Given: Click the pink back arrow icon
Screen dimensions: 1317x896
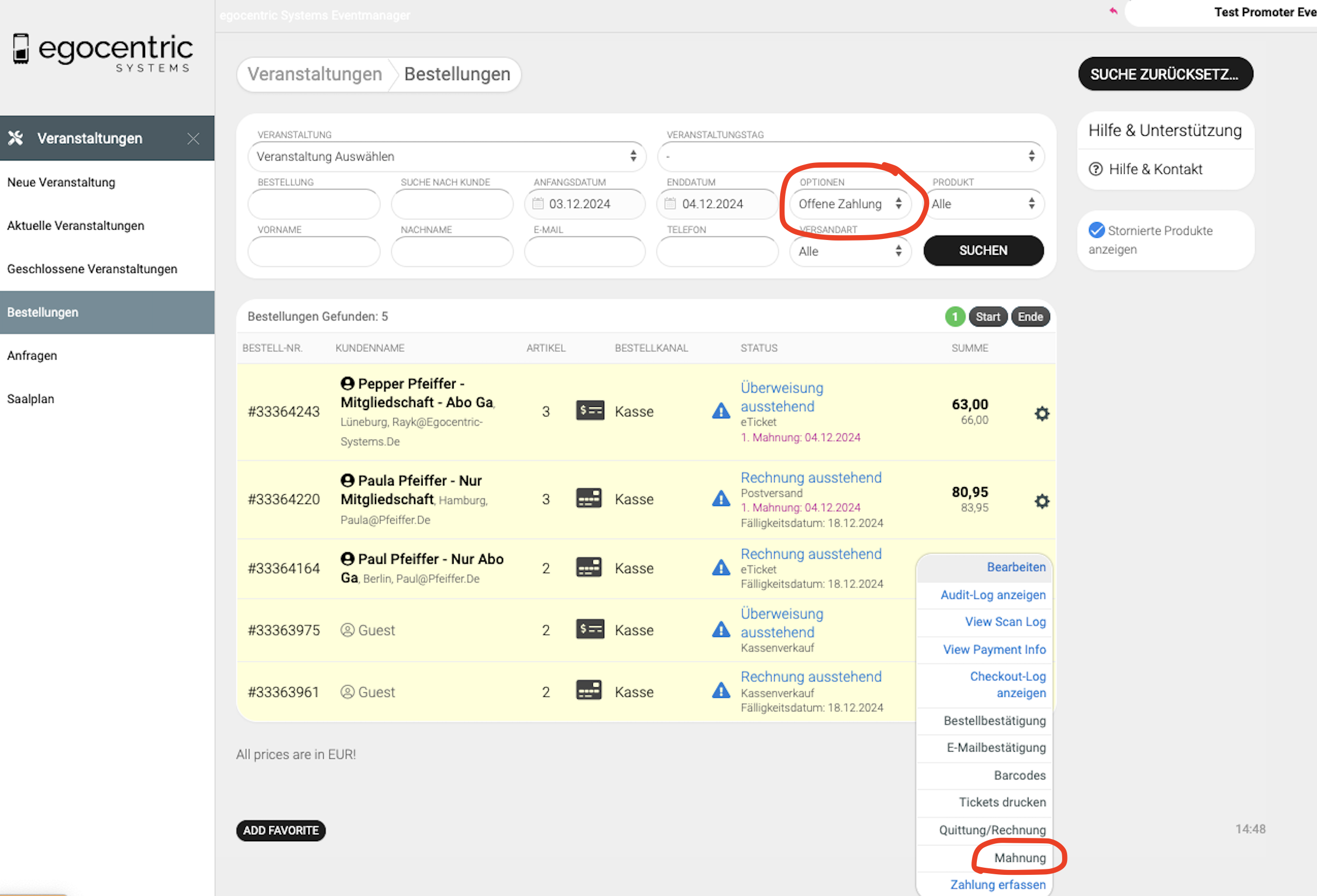Looking at the screenshot, I should point(1113,11).
